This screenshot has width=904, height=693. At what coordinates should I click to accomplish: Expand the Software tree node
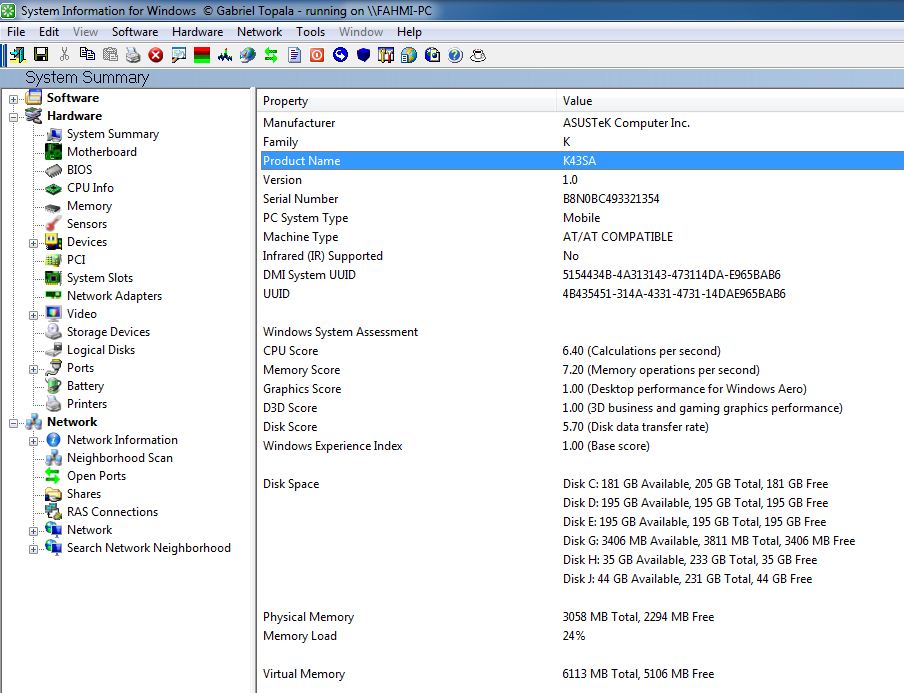point(13,99)
